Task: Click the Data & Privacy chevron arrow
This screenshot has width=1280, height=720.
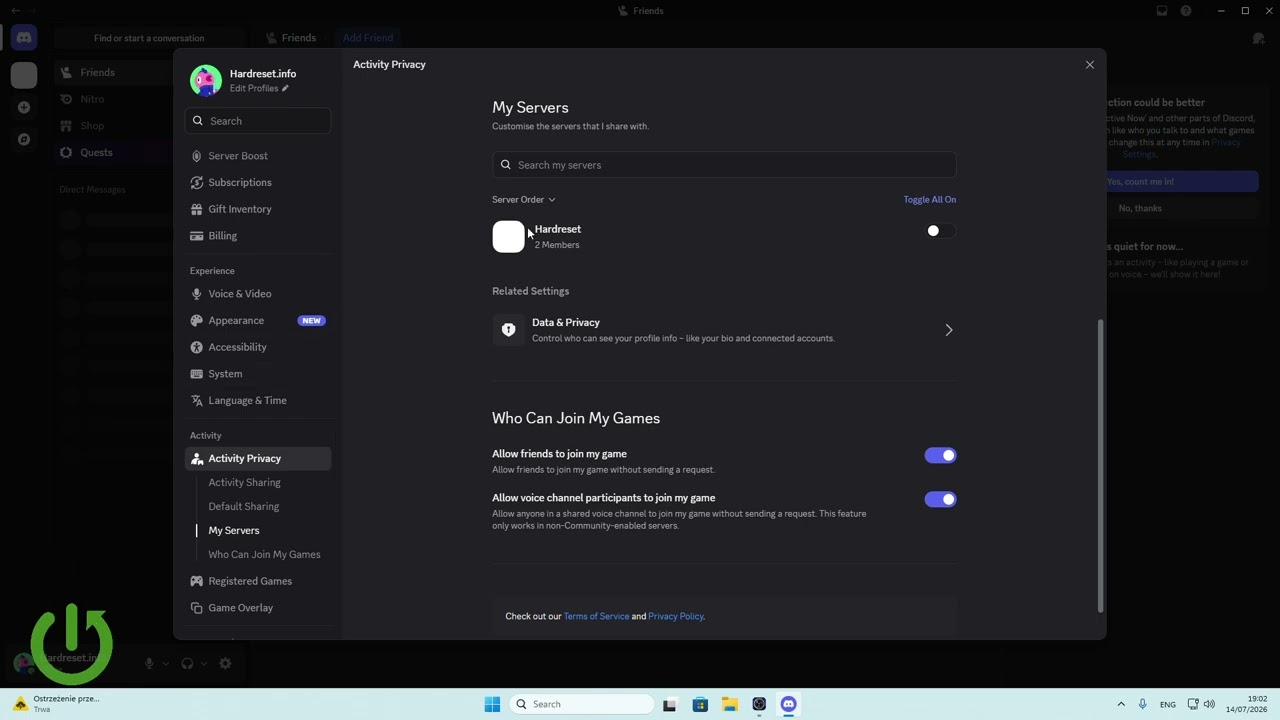Action: [949, 330]
